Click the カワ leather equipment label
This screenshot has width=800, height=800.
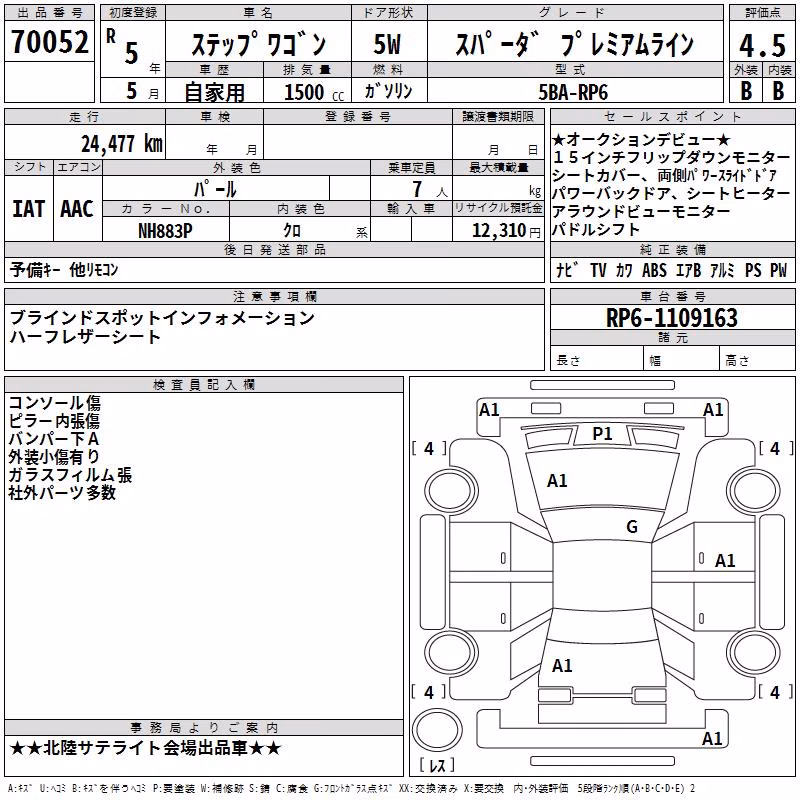click(623, 270)
